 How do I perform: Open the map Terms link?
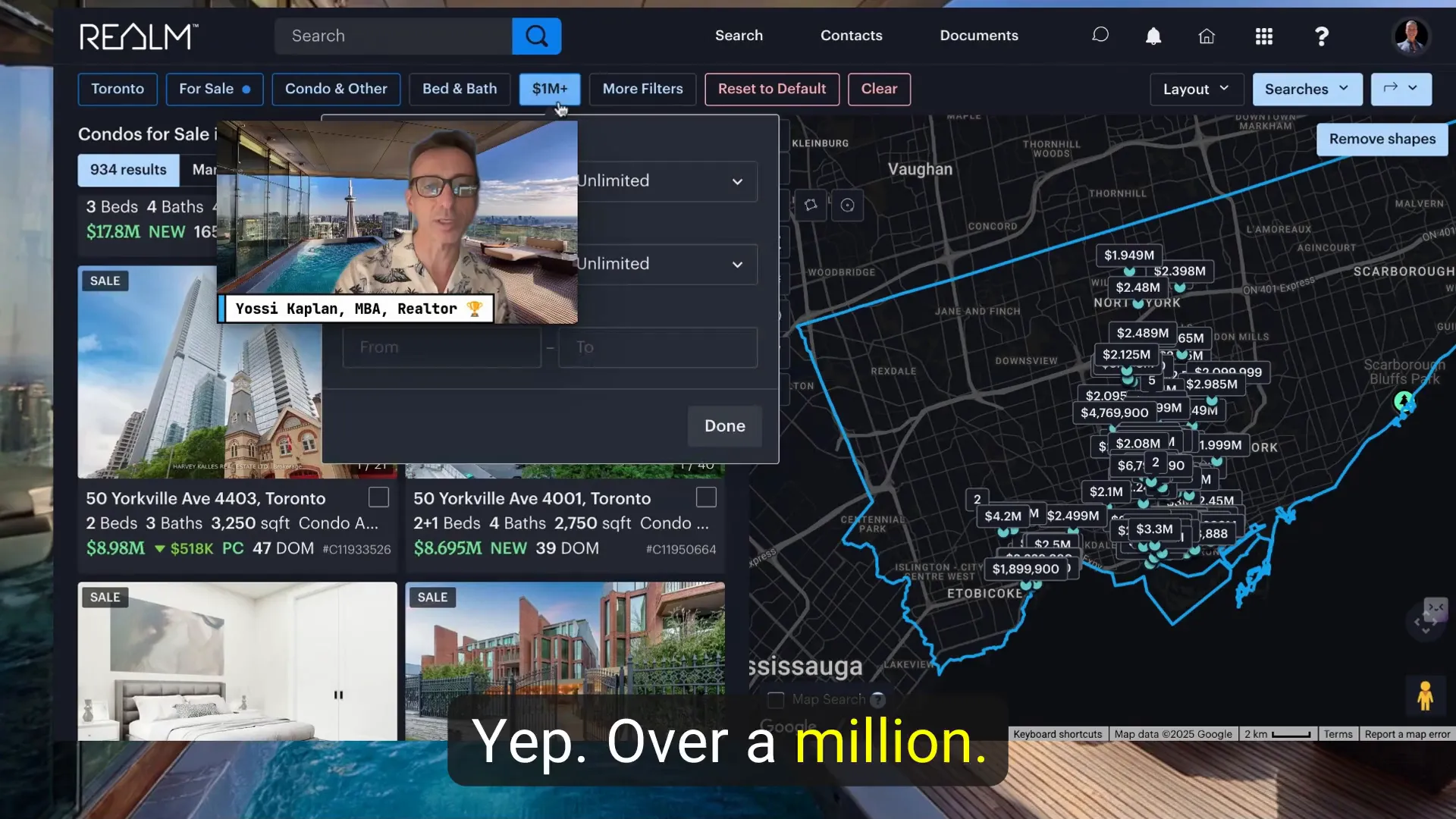(x=1338, y=734)
